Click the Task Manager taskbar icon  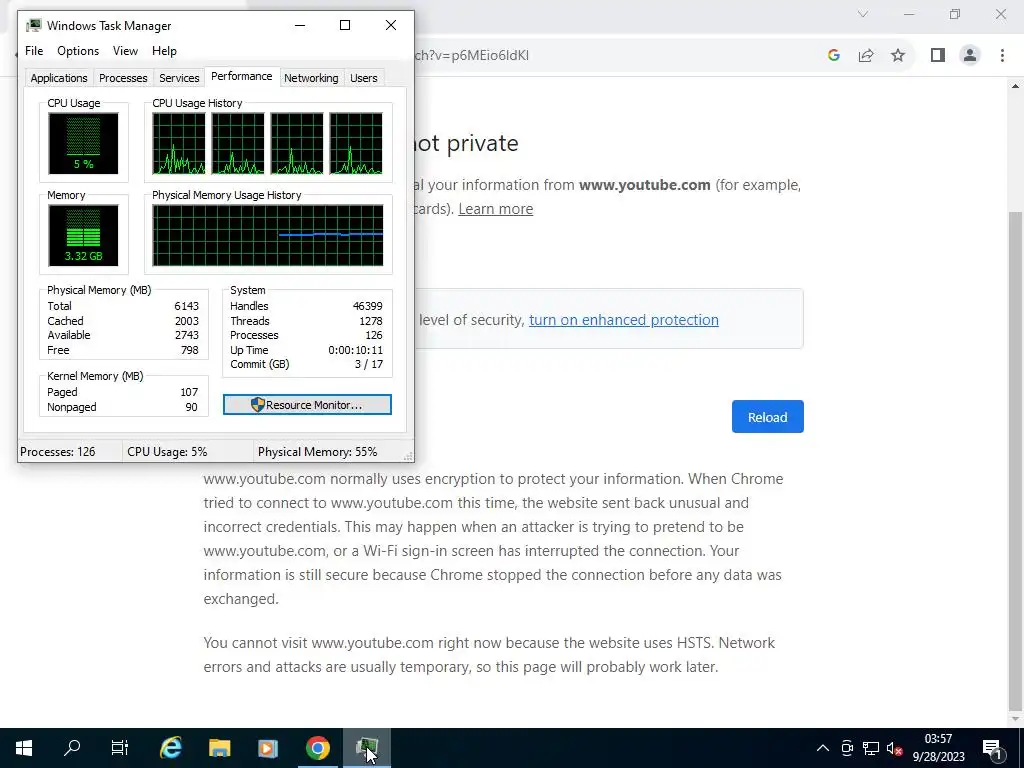[x=367, y=748]
